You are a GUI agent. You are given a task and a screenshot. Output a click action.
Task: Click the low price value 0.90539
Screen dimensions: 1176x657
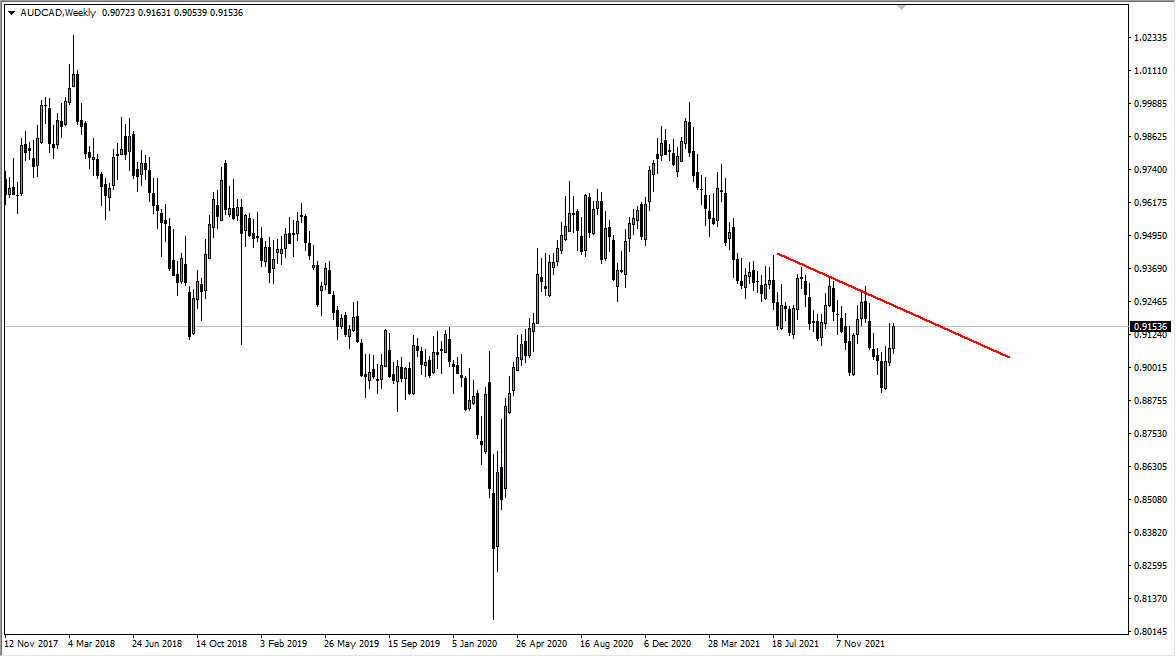click(x=190, y=12)
